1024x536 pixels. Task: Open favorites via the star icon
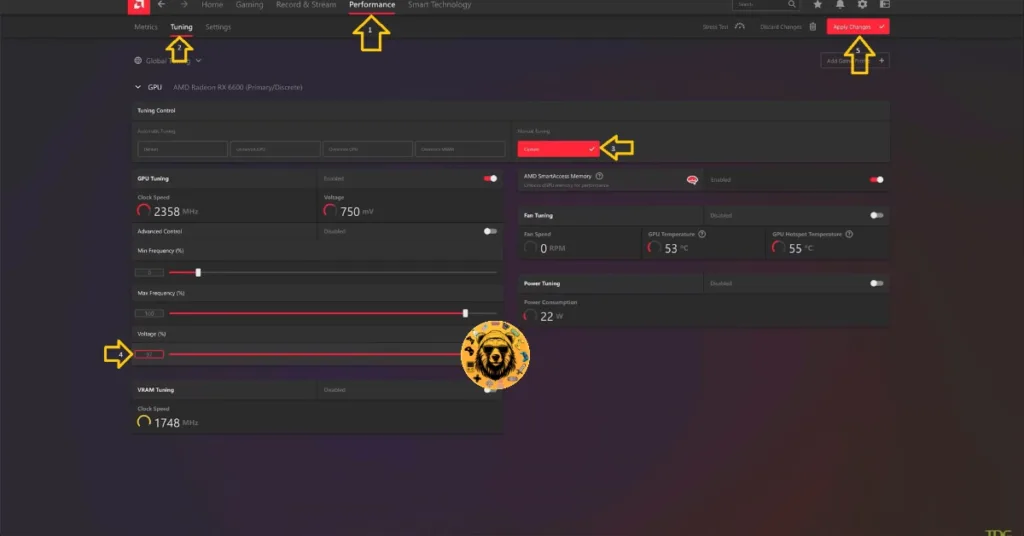click(x=818, y=5)
